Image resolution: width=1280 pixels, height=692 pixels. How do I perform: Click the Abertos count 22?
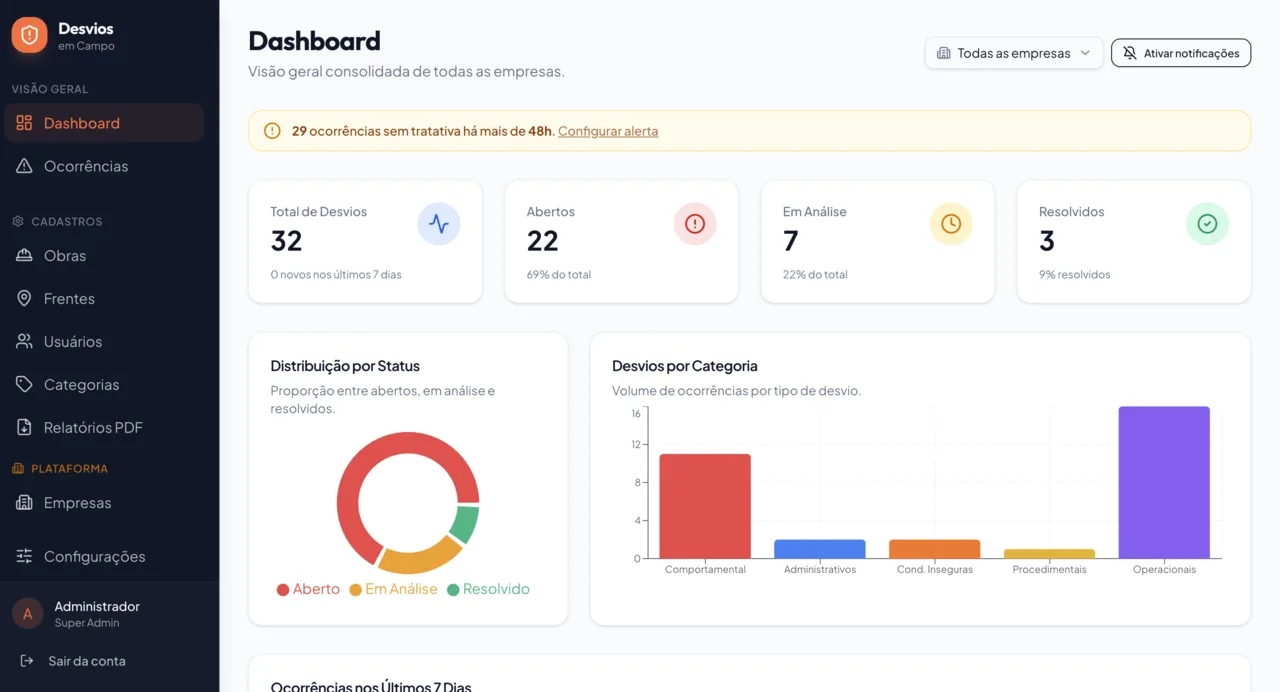(543, 241)
